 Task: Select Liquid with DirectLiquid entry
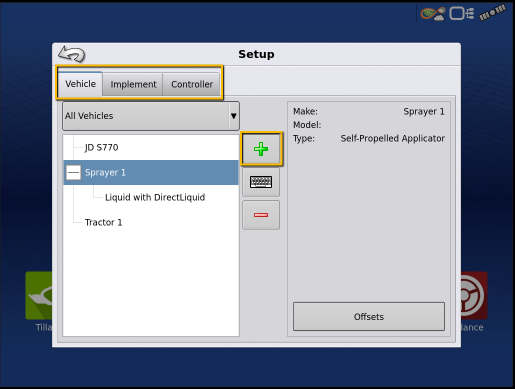pyautogui.click(x=155, y=197)
